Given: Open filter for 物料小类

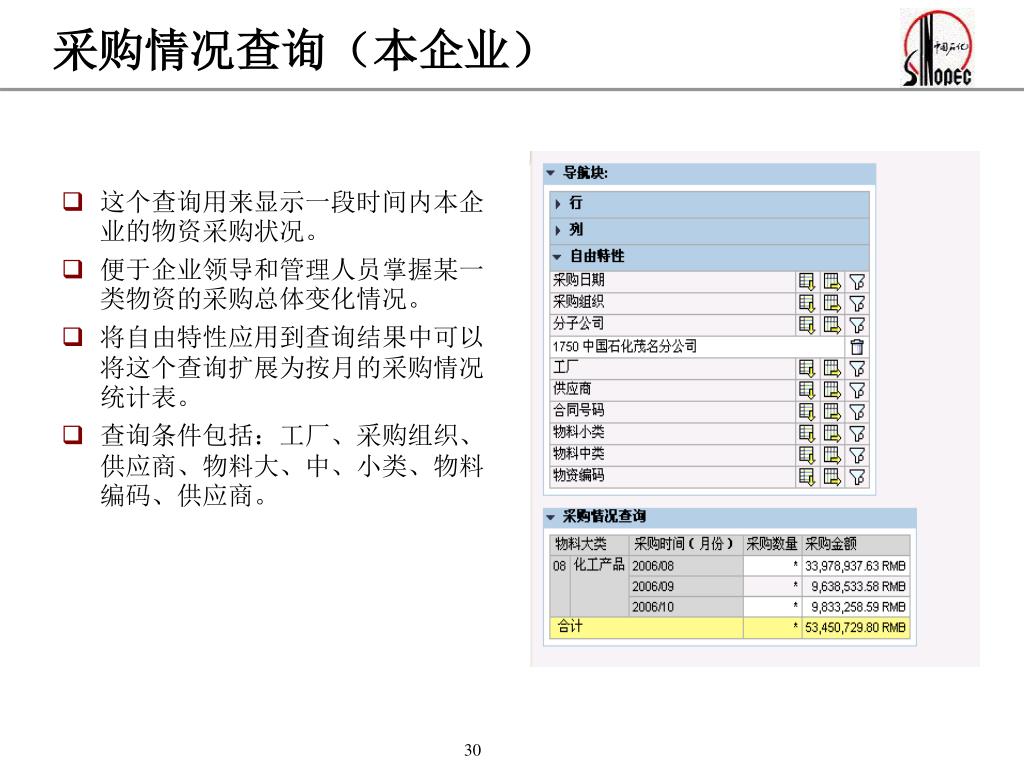Looking at the screenshot, I should point(857,433).
